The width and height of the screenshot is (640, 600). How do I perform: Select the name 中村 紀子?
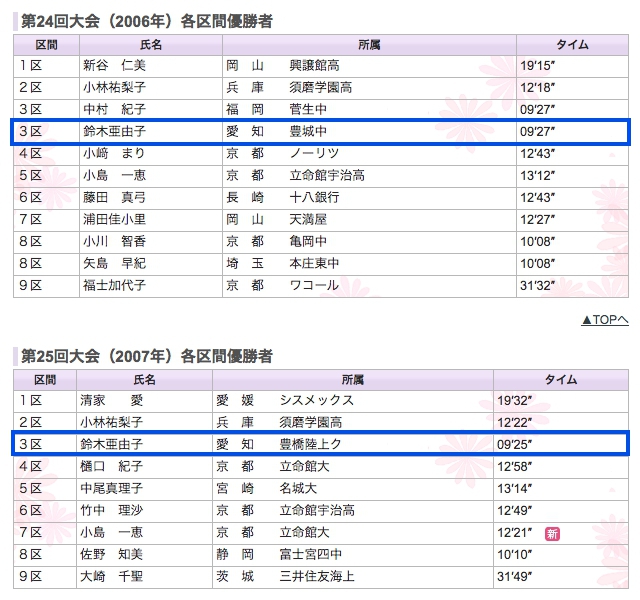114,109
